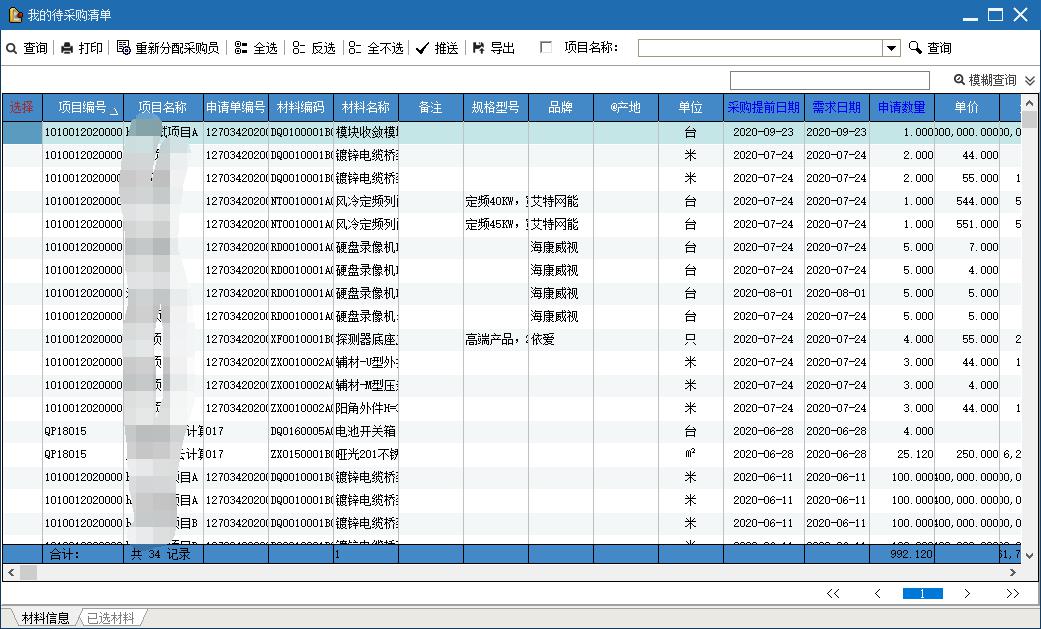
Task: Select the first row's 选择 cell
Action: [x=21, y=132]
